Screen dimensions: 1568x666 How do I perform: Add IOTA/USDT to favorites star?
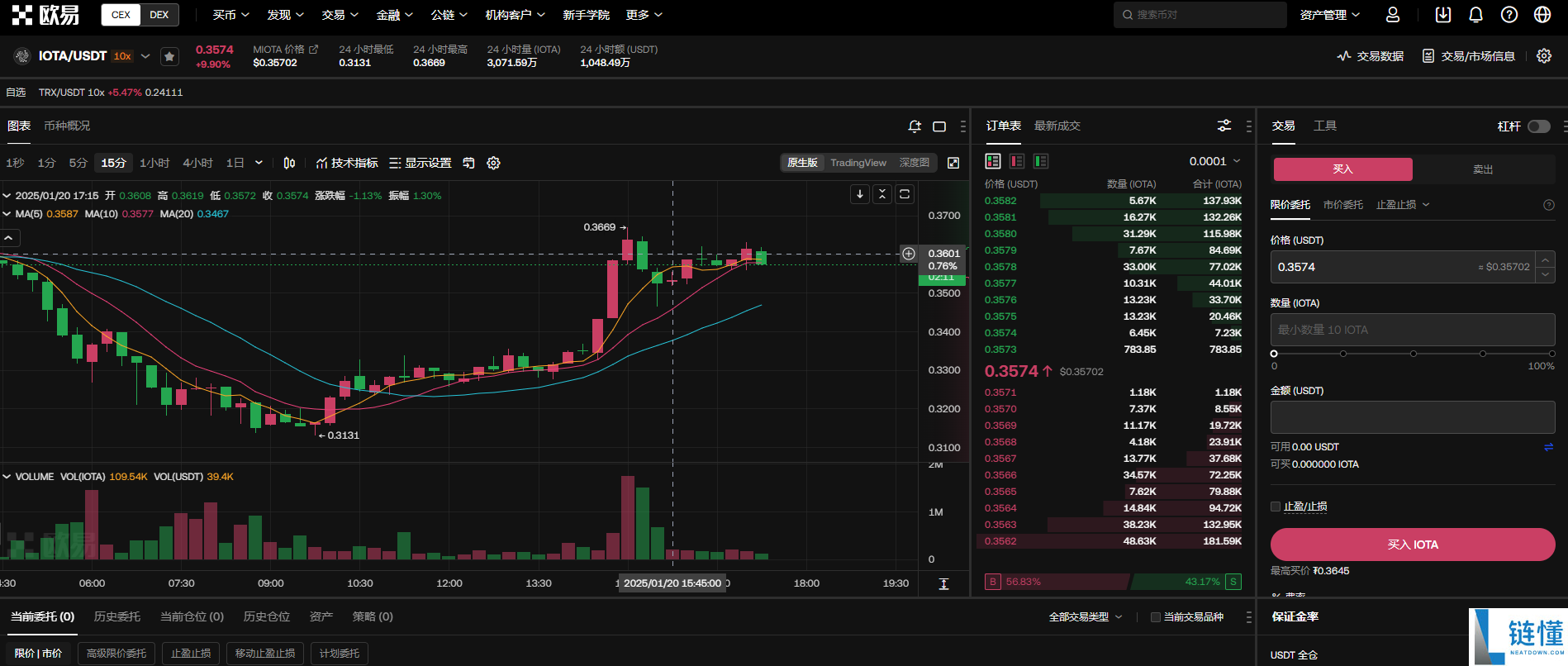pos(169,56)
